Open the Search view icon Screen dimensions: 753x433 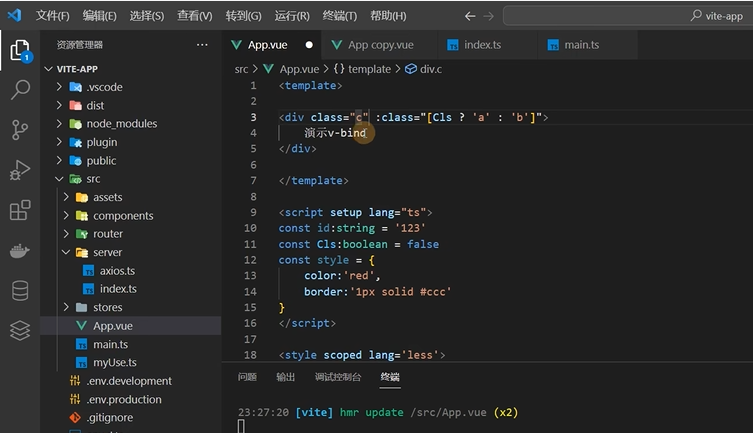20,89
